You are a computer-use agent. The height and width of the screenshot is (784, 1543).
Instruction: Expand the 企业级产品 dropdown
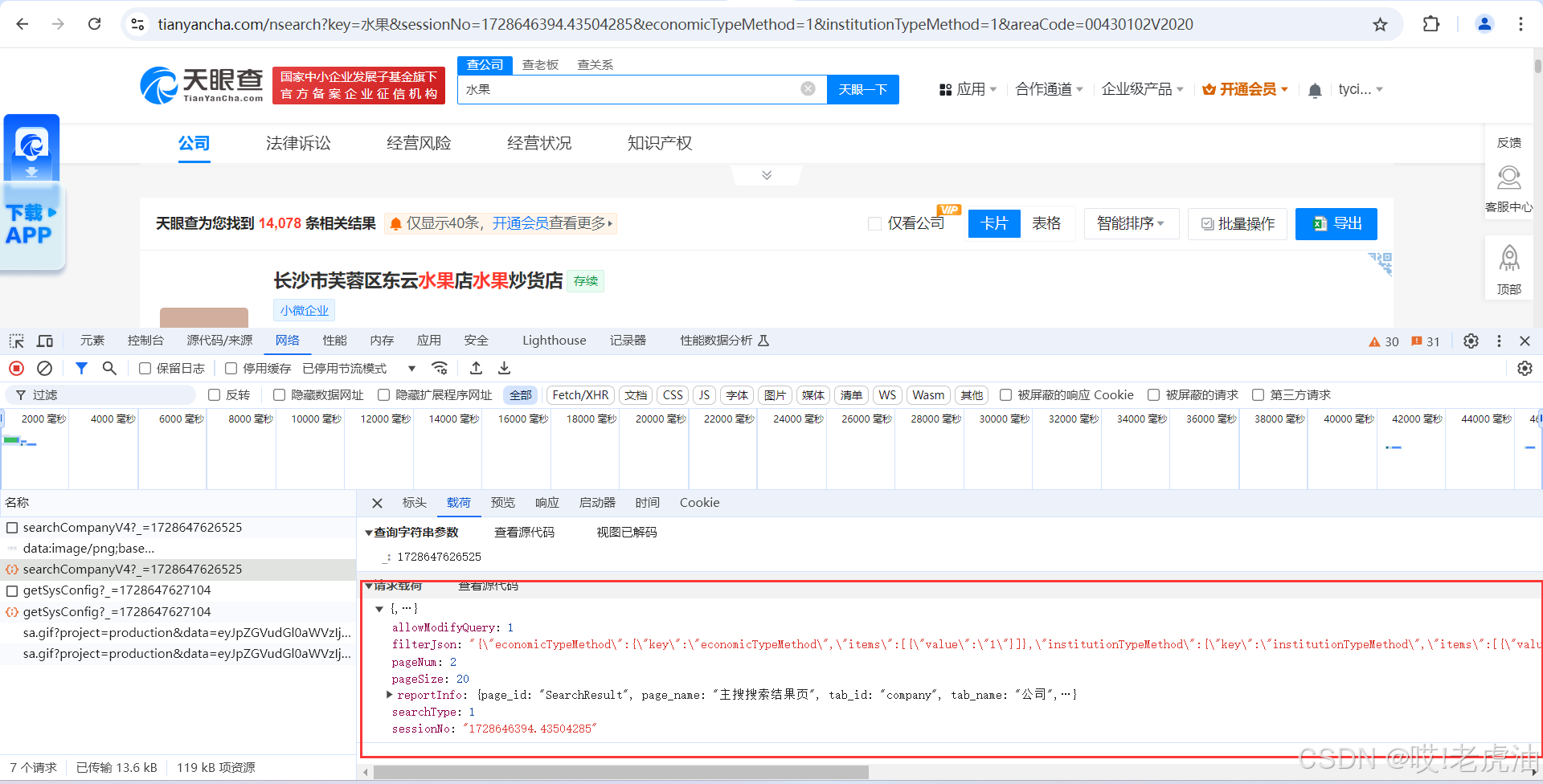pyautogui.click(x=1142, y=89)
